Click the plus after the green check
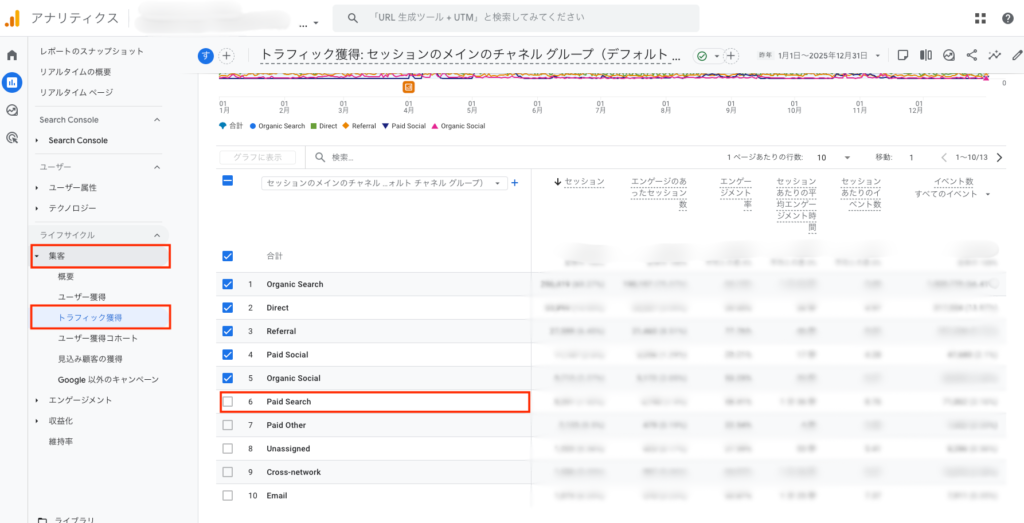The height and width of the screenshot is (523, 1024). point(731,56)
